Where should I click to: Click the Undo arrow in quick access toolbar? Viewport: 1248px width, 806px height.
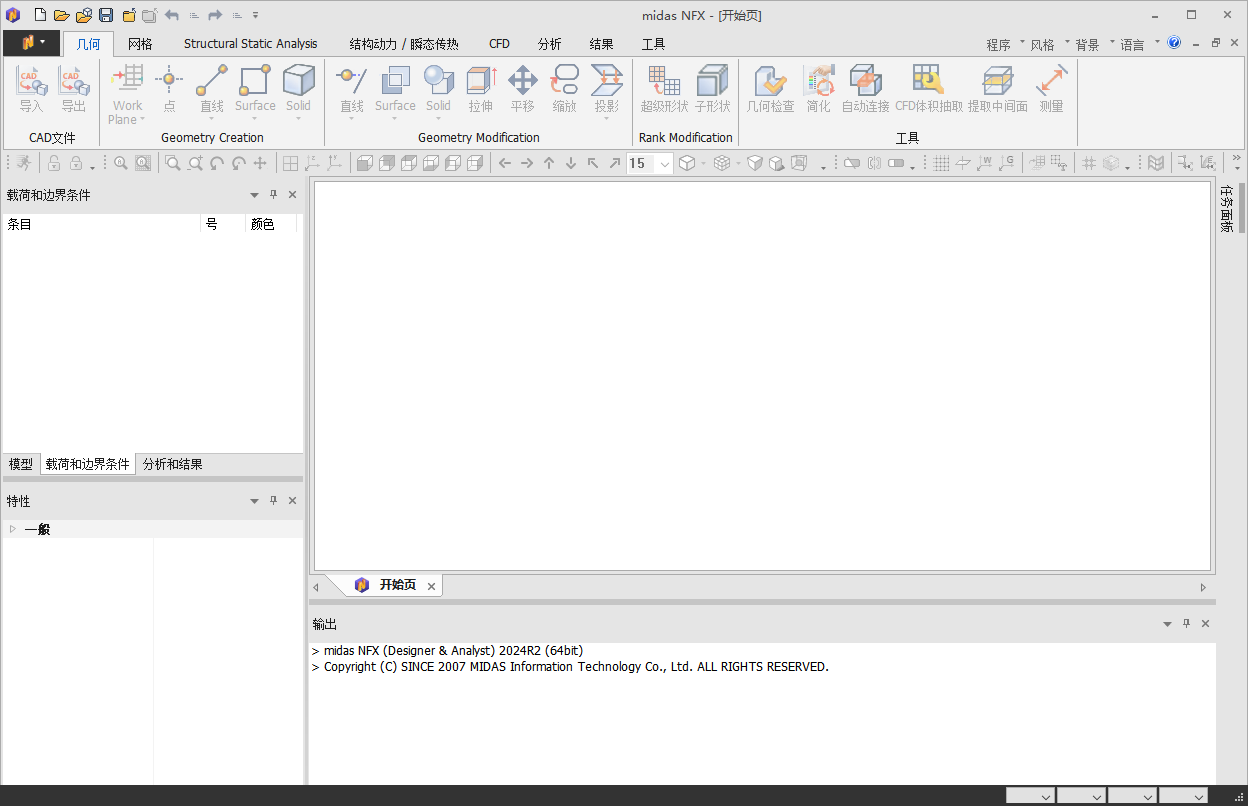coord(172,15)
